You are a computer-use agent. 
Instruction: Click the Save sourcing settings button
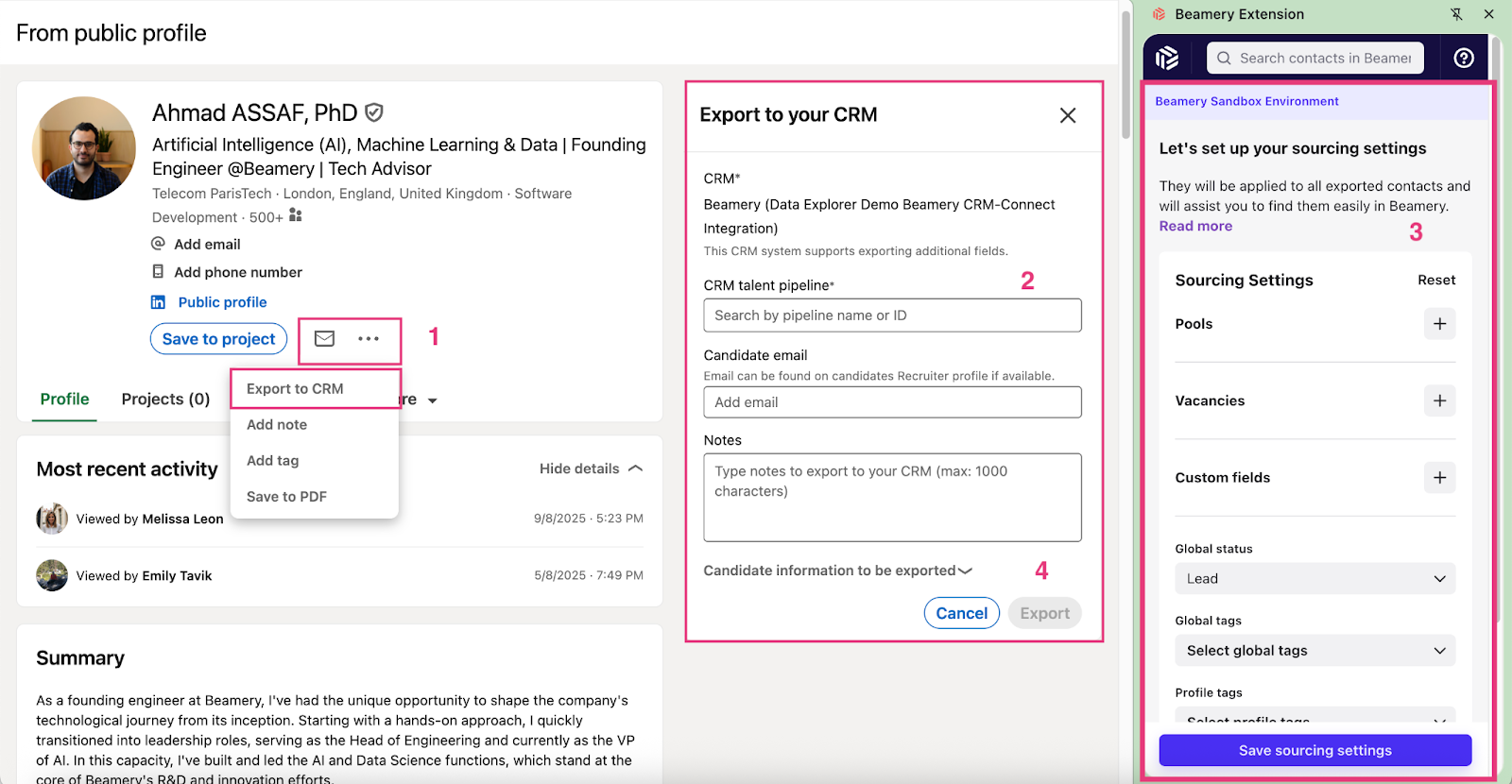click(x=1314, y=751)
